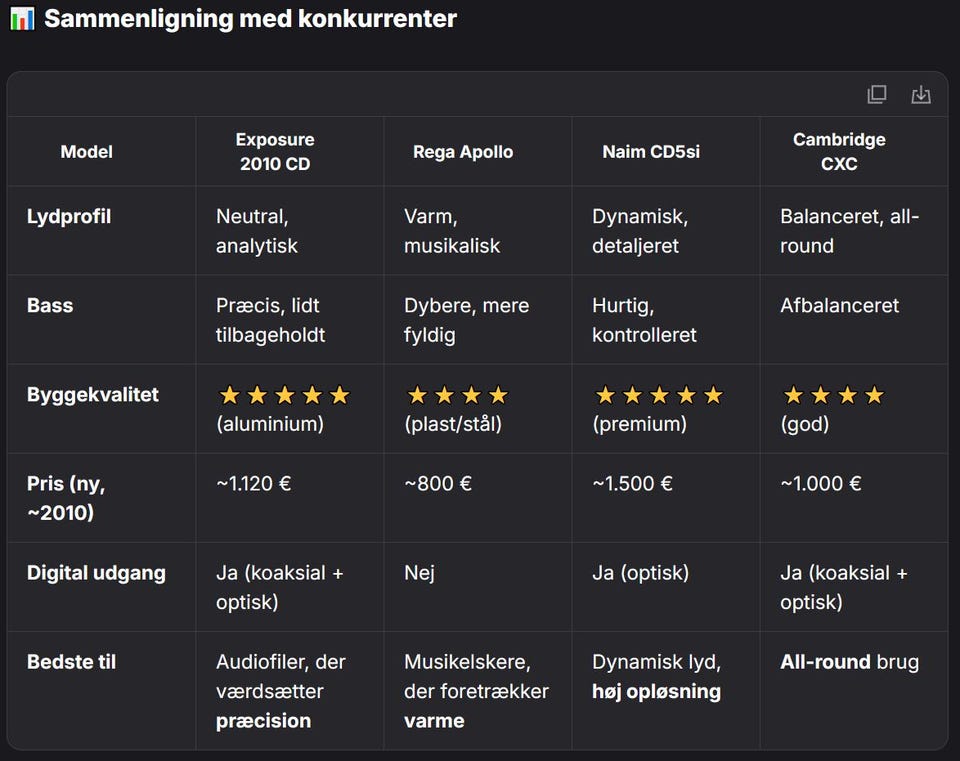Click the Cambridge CXC star rating
Screen dimensions: 960x761
[x=834, y=395]
